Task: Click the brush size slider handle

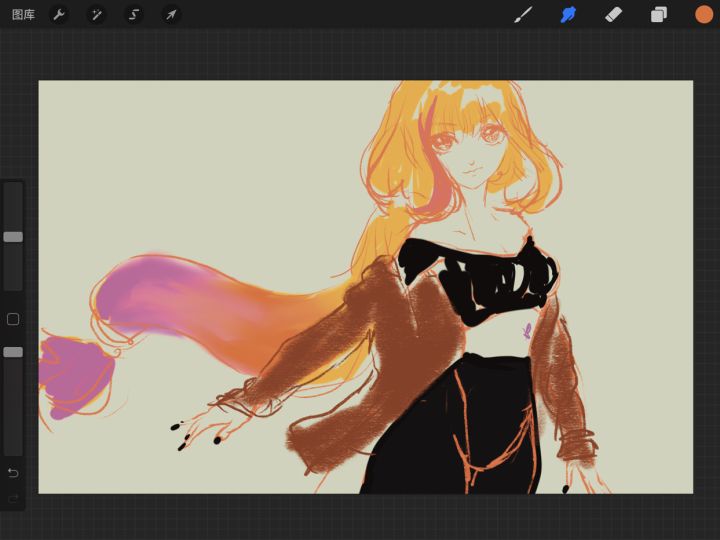Action: tap(13, 237)
